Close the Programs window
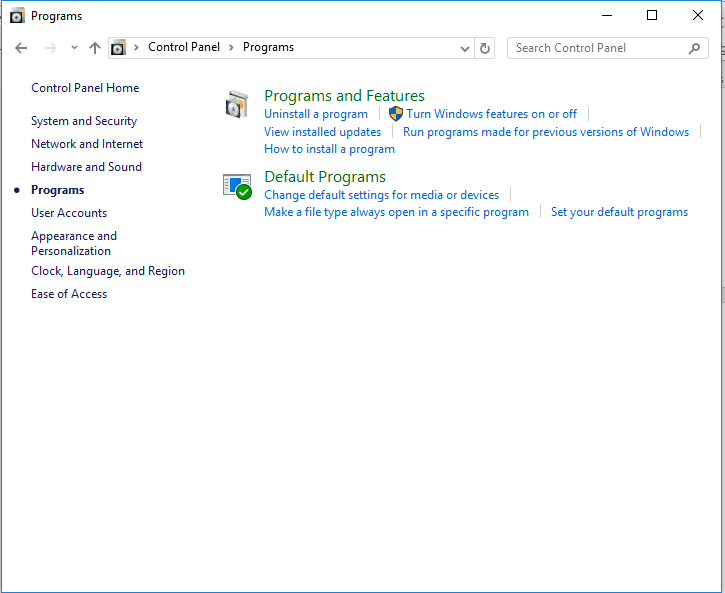 pyautogui.click(x=698, y=15)
